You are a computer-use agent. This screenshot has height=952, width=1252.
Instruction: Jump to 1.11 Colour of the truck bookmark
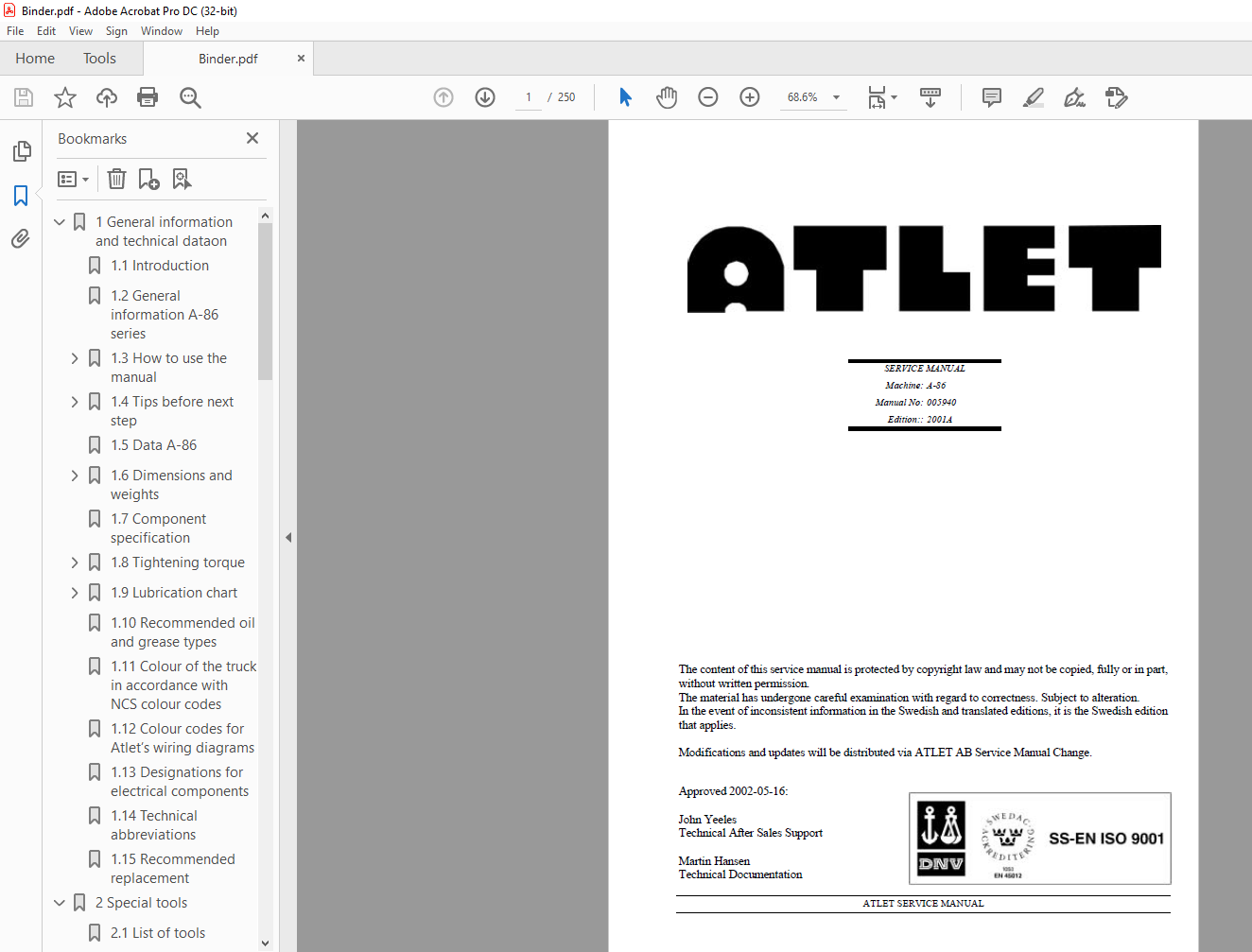[x=183, y=685]
